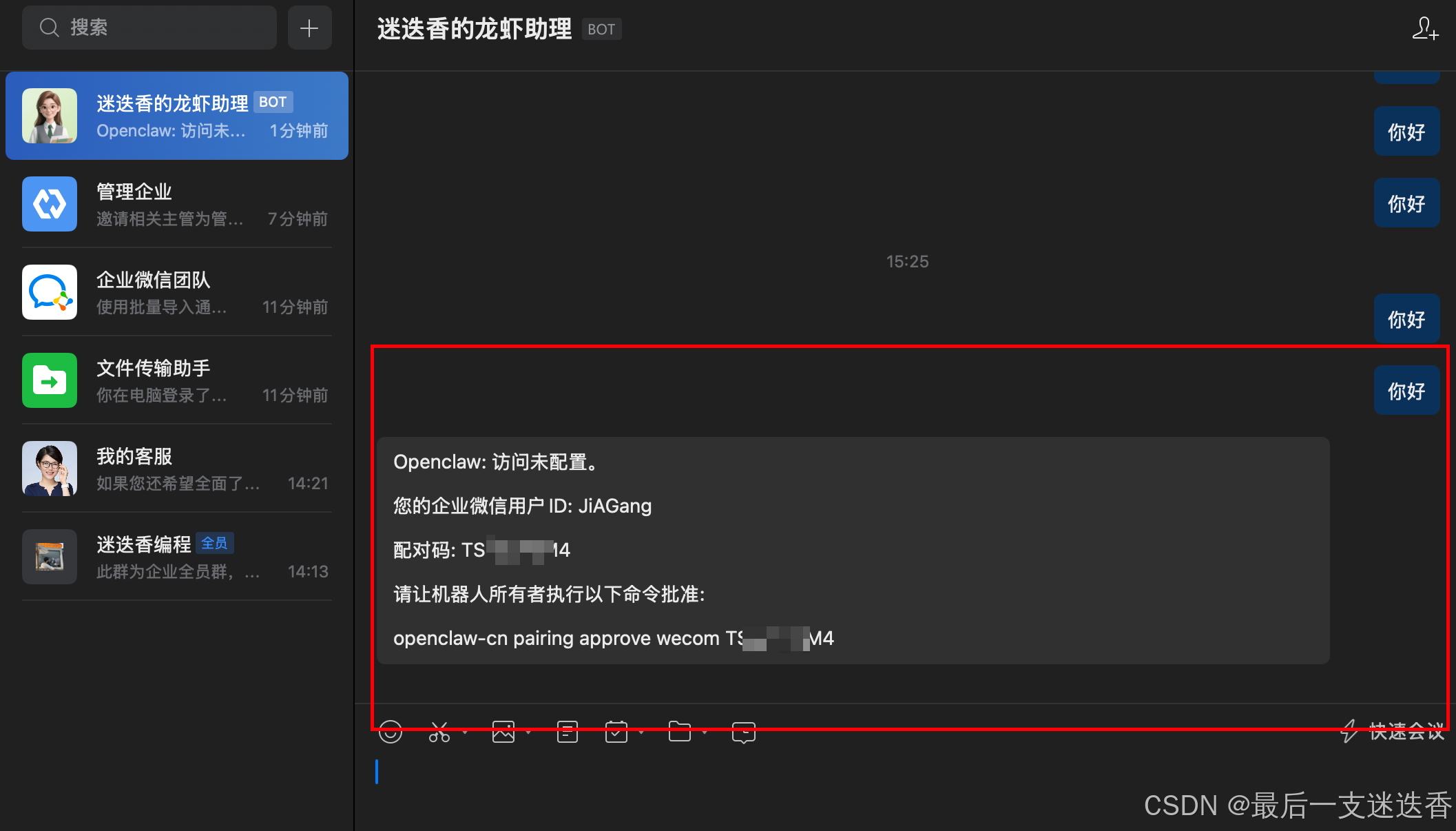
Task: Click the 您的企业微信用户 ID: JiAGang line
Action: 522,506
